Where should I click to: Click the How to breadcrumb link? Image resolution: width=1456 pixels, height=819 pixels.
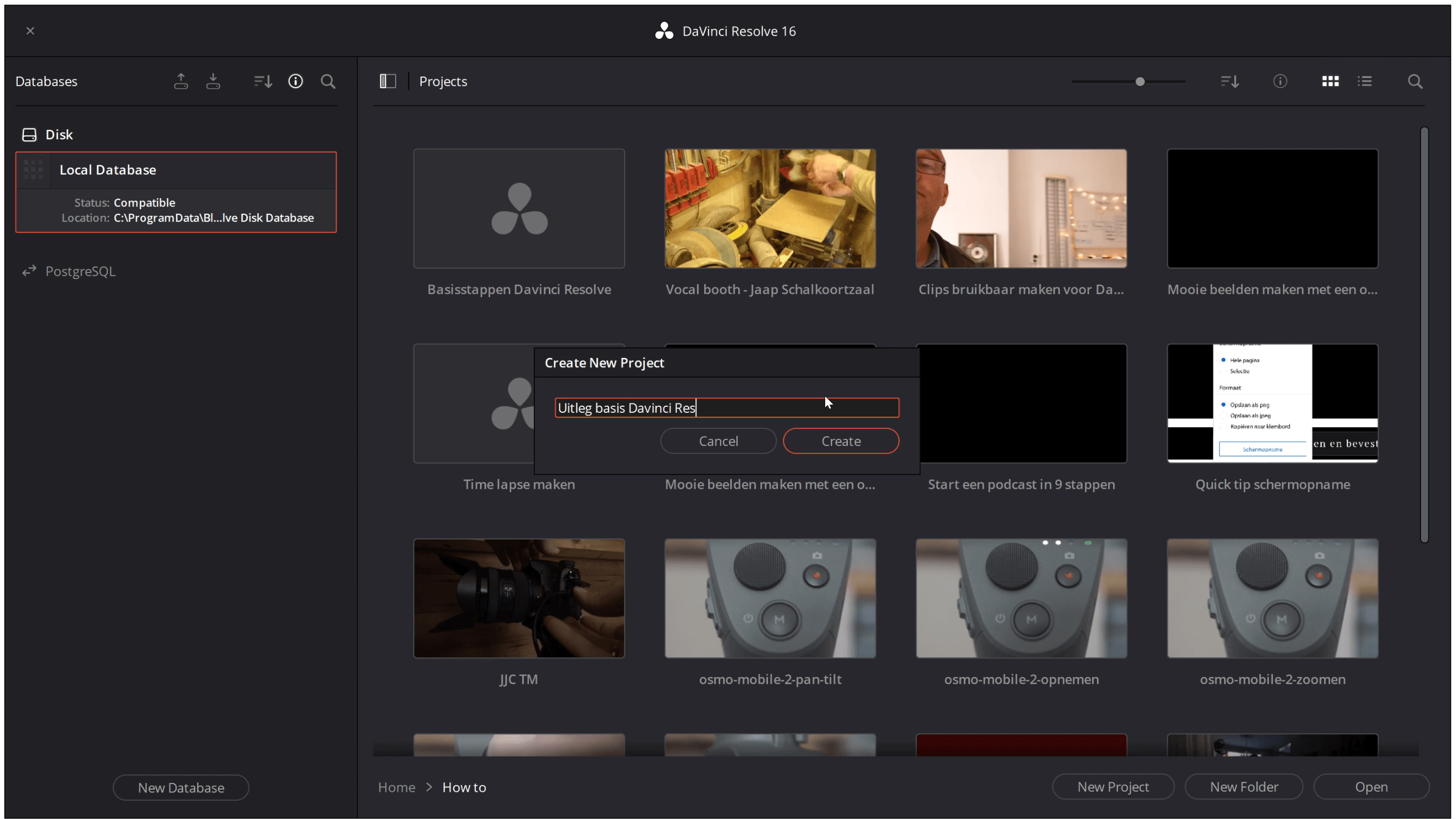point(464,787)
